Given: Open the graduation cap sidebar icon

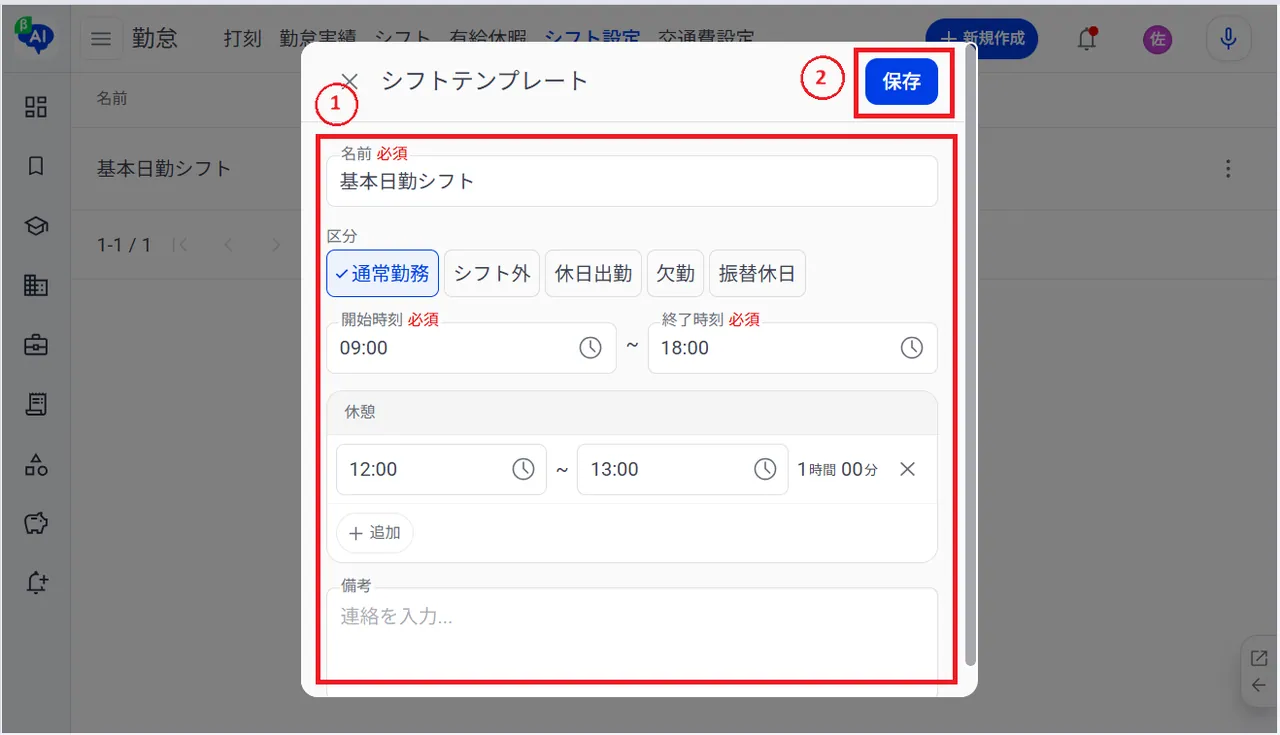Looking at the screenshot, I should point(36,226).
